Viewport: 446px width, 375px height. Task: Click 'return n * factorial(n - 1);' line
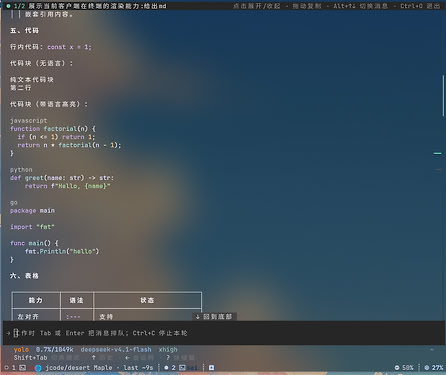(69, 145)
